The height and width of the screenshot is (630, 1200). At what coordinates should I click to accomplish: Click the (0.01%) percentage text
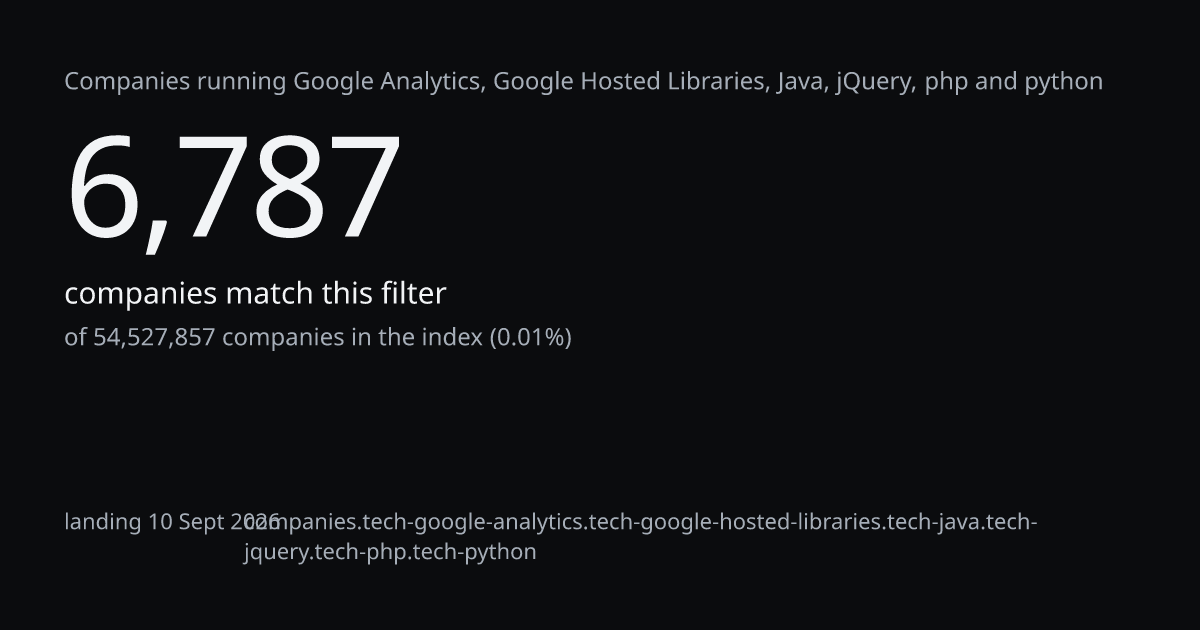click(530, 338)
